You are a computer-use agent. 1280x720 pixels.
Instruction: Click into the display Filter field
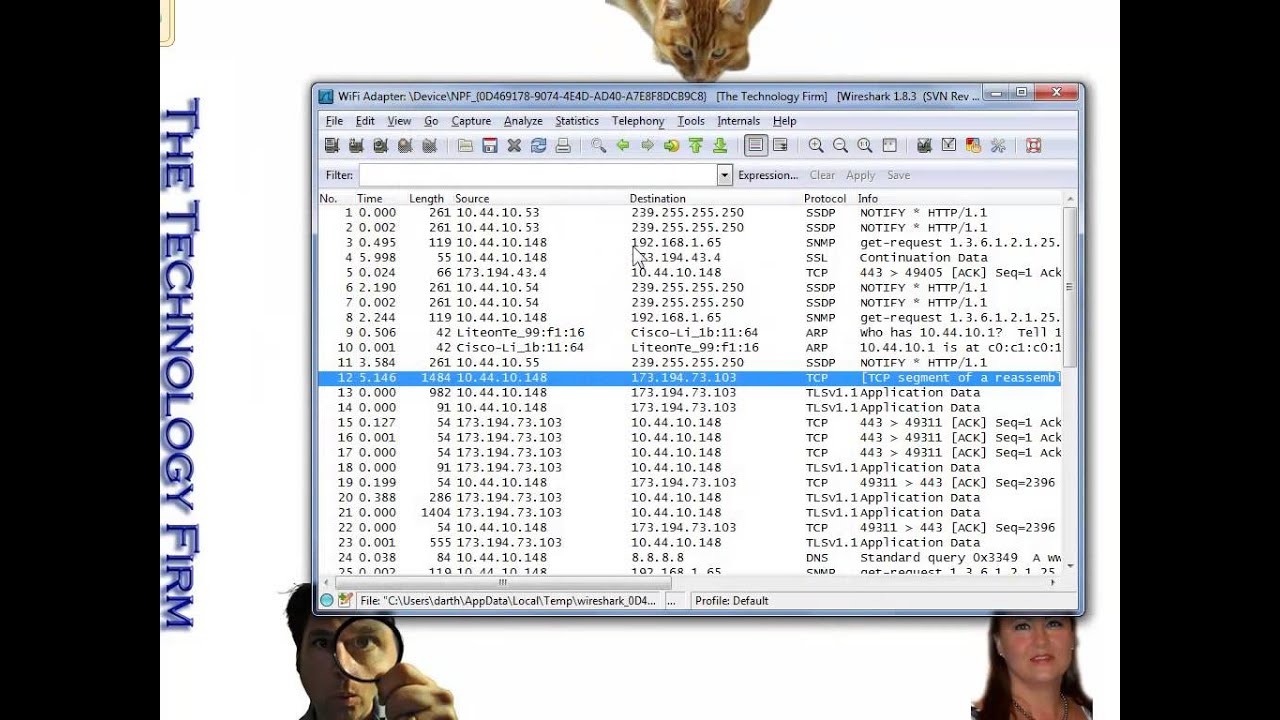[538, 175]
